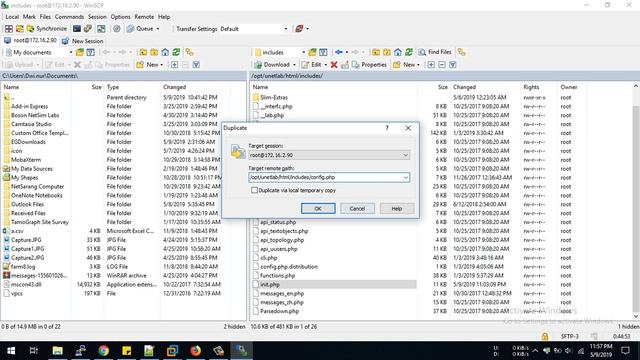Viewport: 640px width, 360px height.
Task: Expand the Target remote path history dropdown
Action: [405, 177]
